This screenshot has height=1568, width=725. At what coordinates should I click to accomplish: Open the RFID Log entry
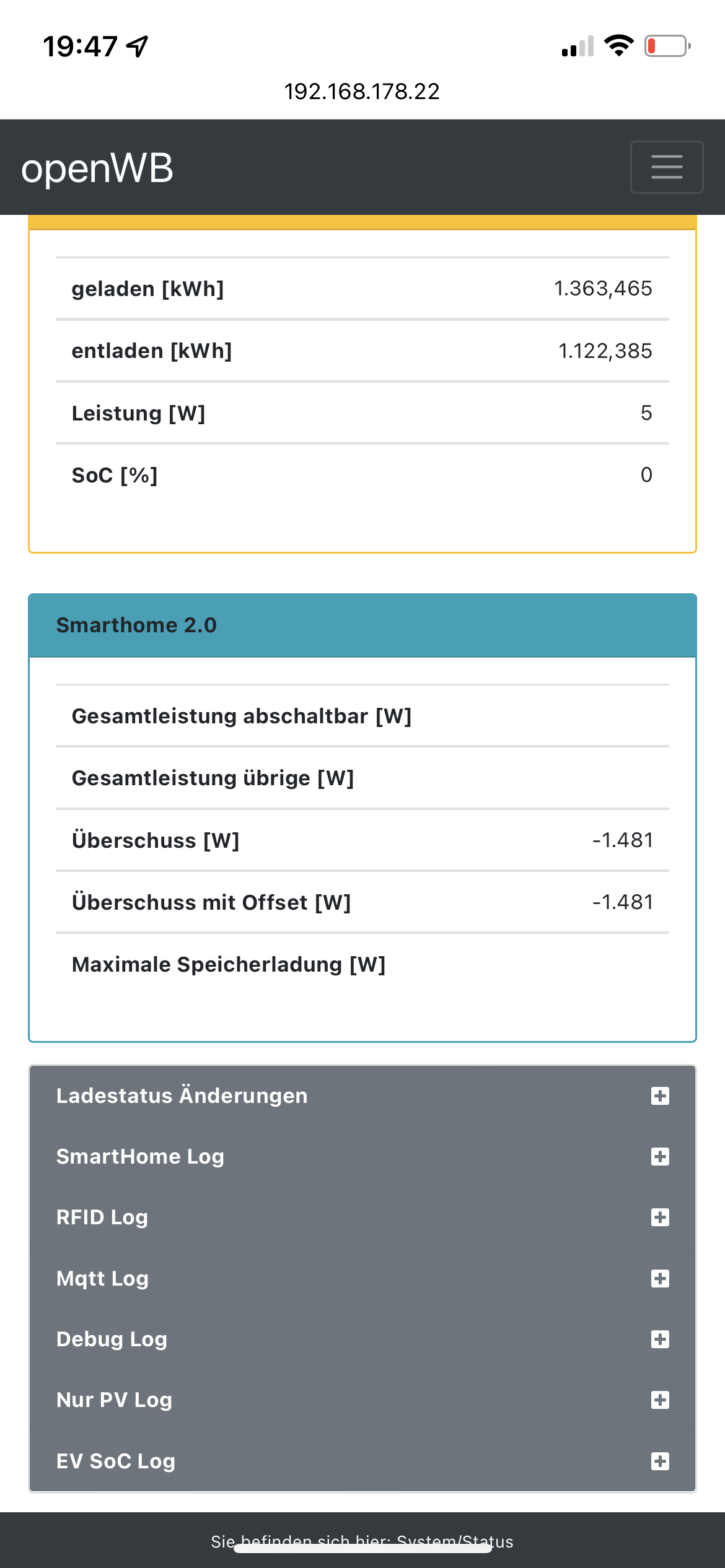coord(102,1217)
